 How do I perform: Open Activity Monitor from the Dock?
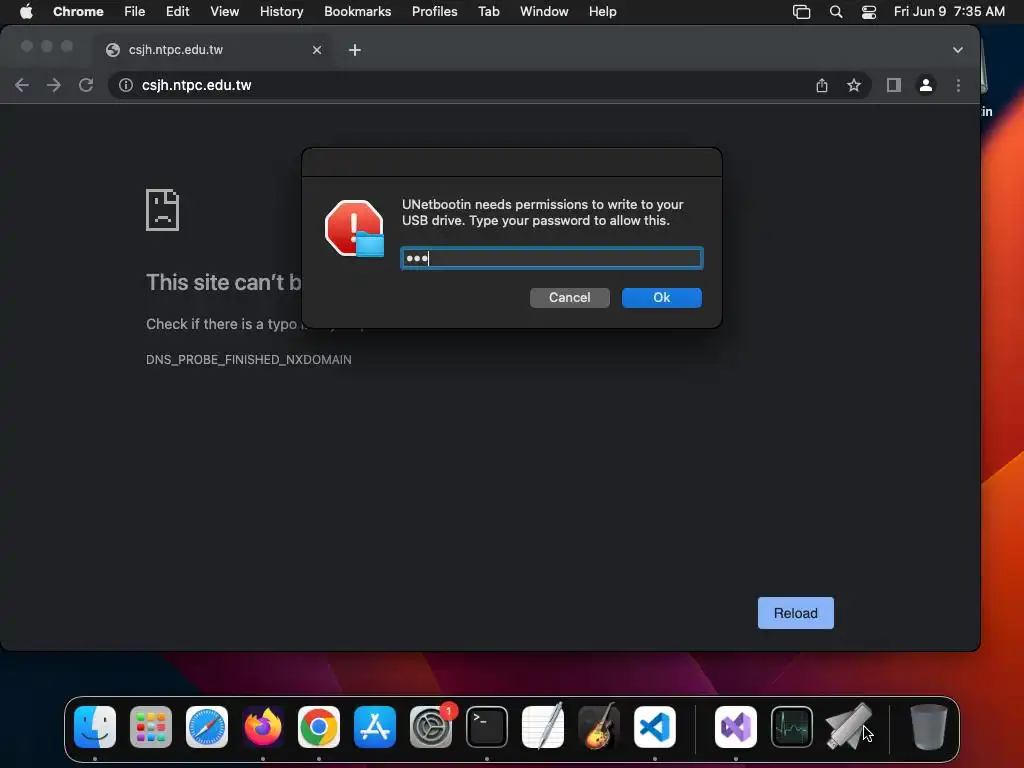pyautogui.click(x=792, y=727)
